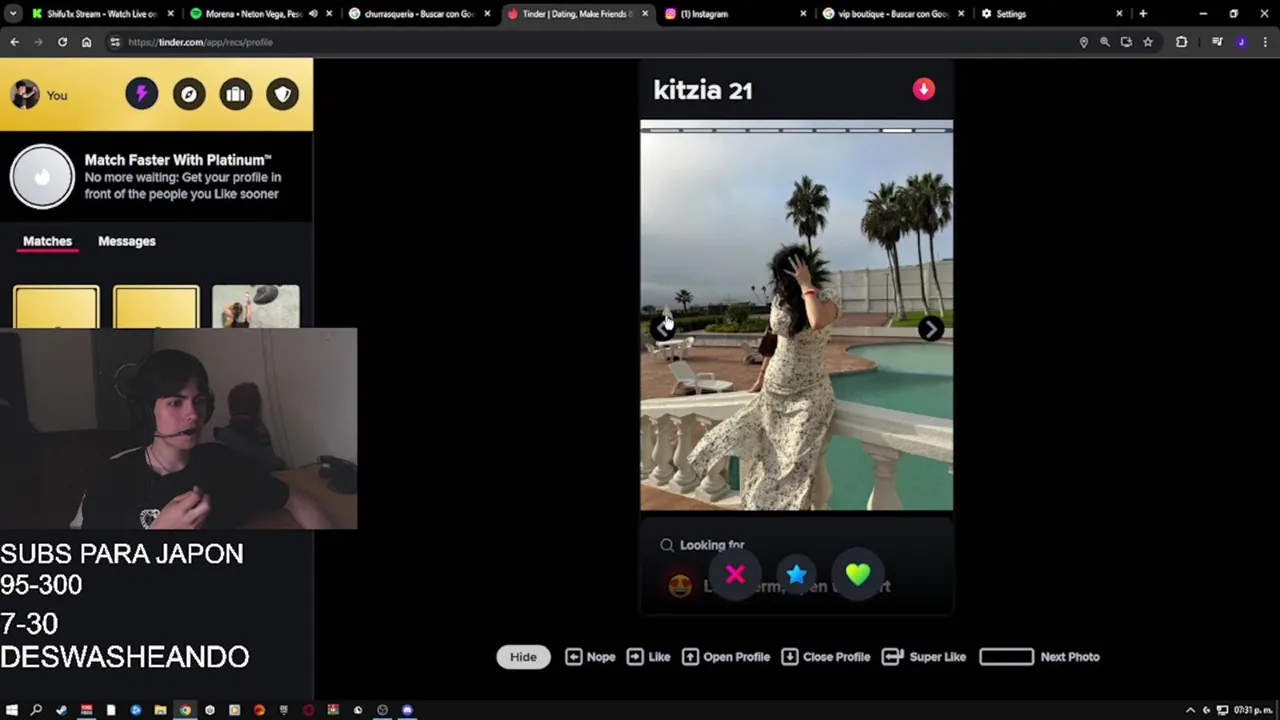Click the Platinum flame circle icon
Image resolution: width=1280 pixels, height=720 pixels.
click(x=42, y=177)
